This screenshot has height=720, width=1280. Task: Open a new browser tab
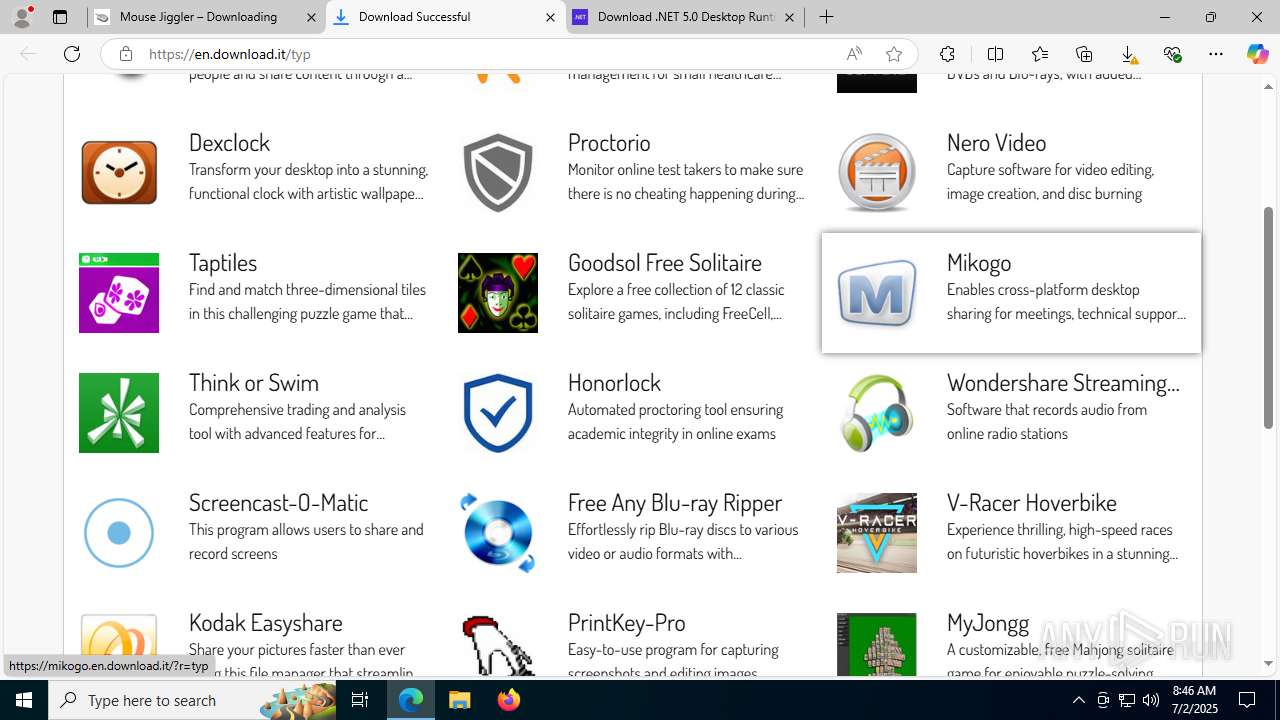pos(826,17)
